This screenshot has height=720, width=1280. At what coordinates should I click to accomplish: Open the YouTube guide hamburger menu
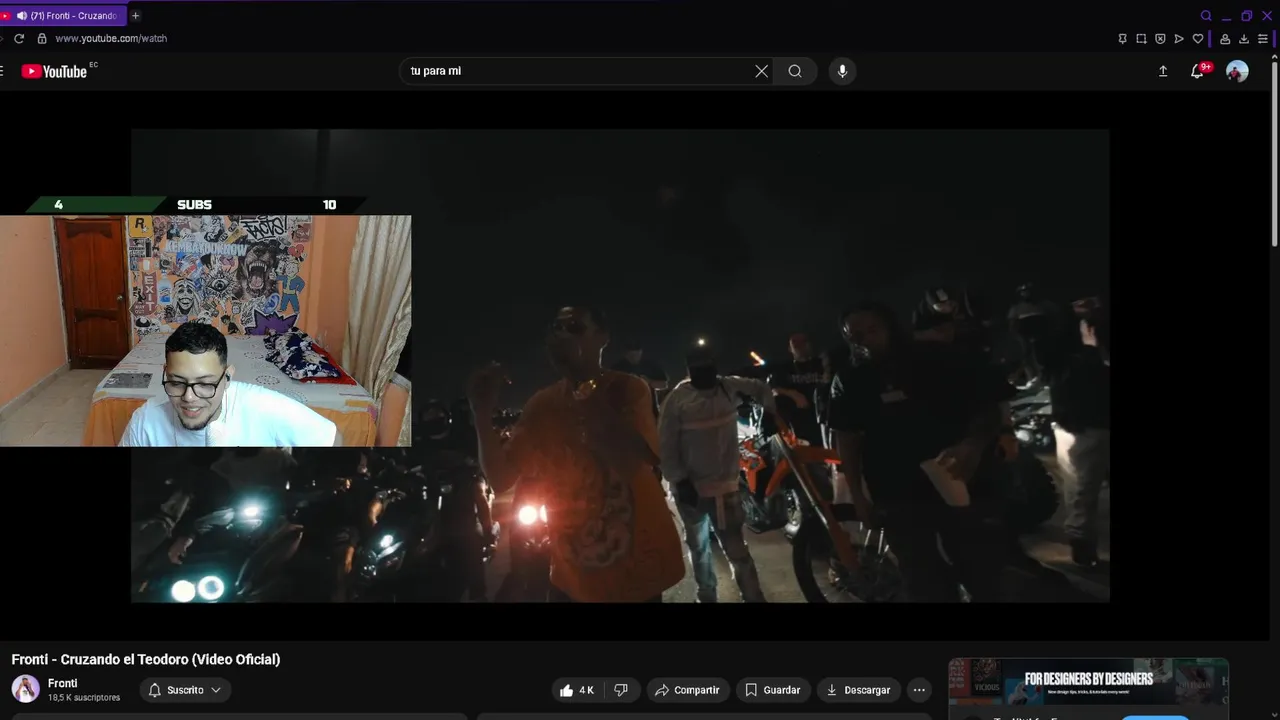tap(2, 71)
